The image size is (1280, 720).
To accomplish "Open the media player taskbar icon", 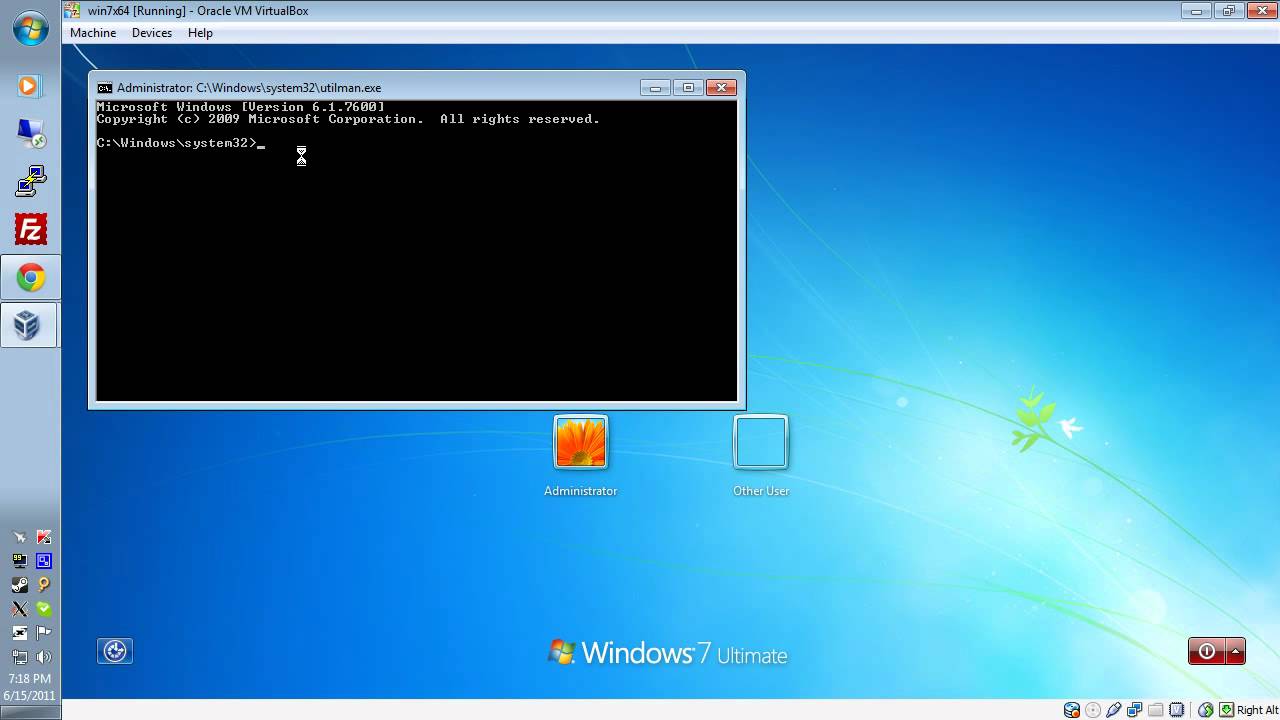I will [30, 86].
